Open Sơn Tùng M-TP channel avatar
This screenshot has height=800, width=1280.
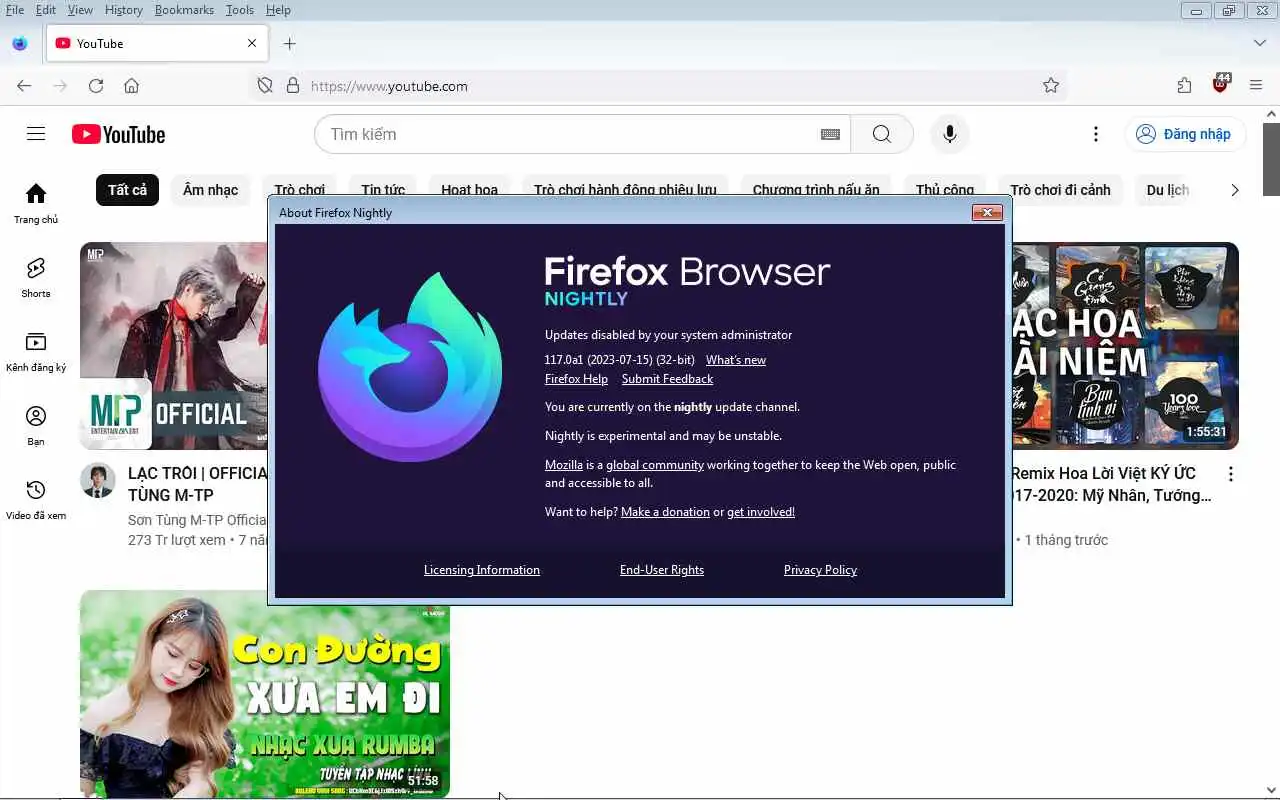coord(98,481)
